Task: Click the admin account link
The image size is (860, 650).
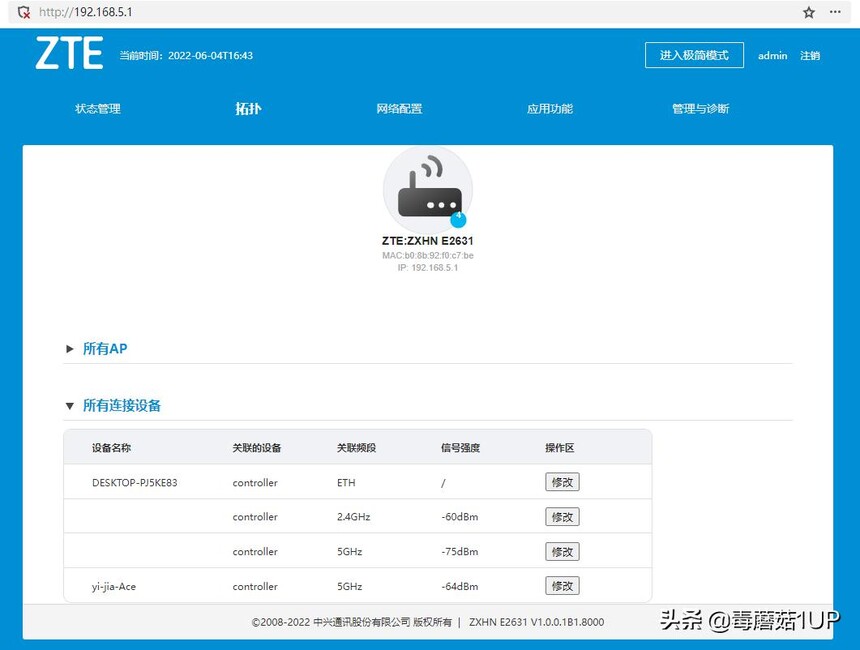Action: tap(772, 55)
